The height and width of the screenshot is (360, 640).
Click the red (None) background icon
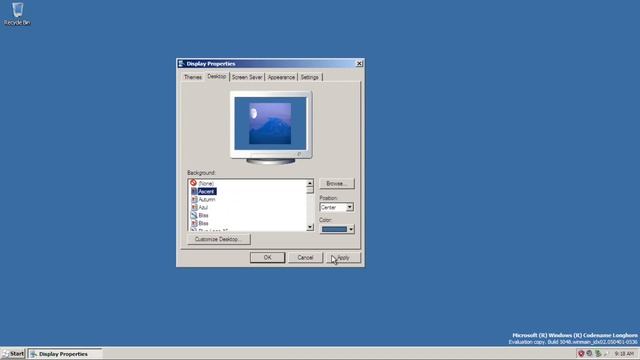tap(193, 183)
